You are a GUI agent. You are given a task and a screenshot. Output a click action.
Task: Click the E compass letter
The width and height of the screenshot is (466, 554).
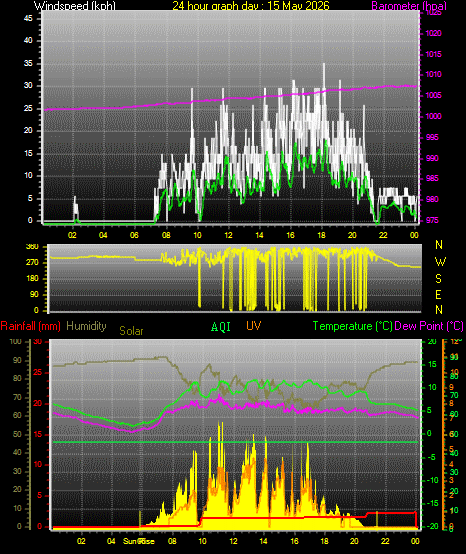pyautogui.click(x=438, y=294)
